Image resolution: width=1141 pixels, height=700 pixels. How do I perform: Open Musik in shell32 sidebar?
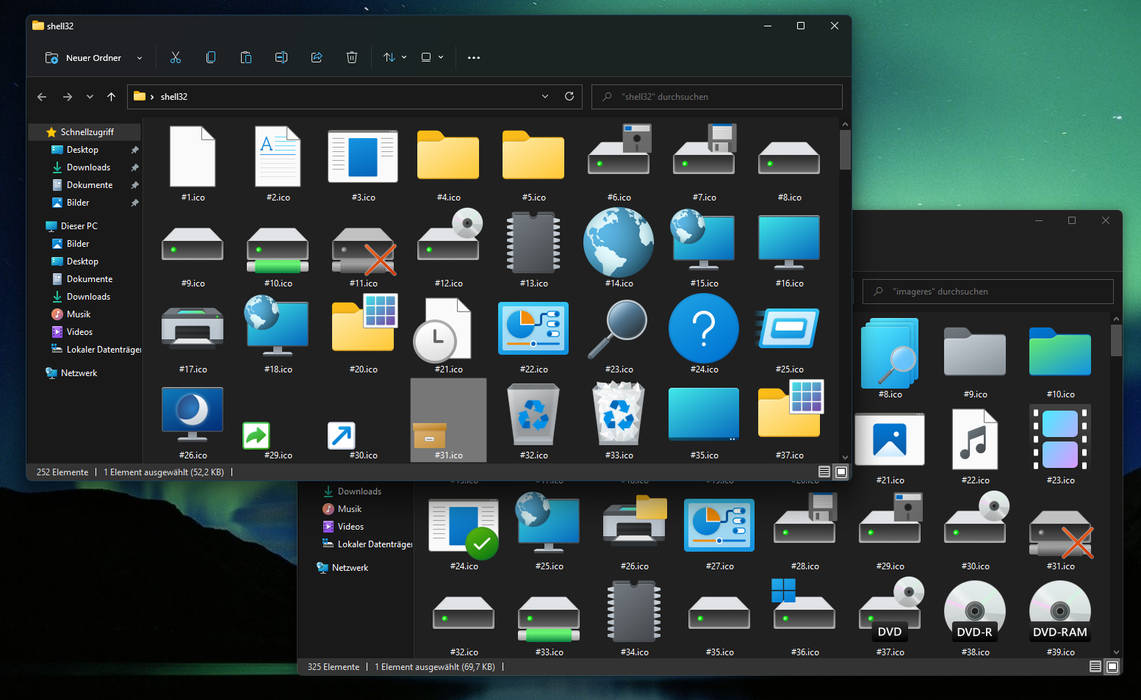(x=71, y=314)
